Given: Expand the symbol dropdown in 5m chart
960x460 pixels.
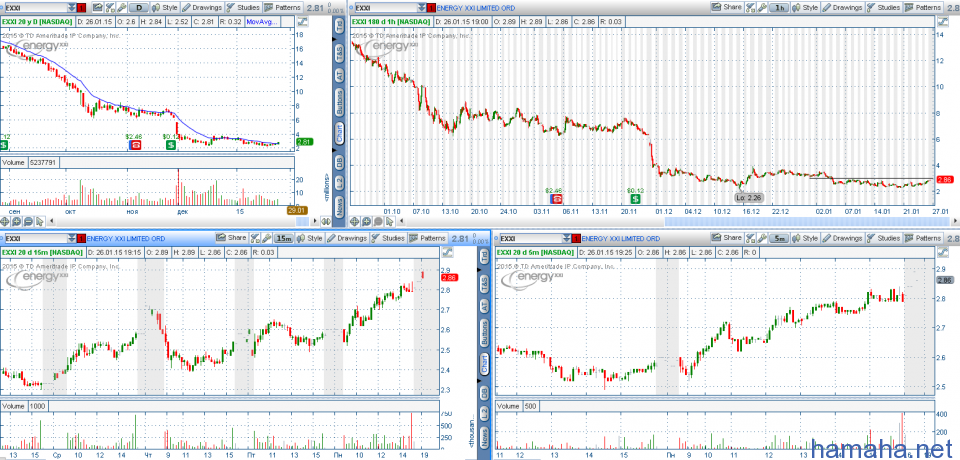Looking at the screenshot, I should 567,238.
